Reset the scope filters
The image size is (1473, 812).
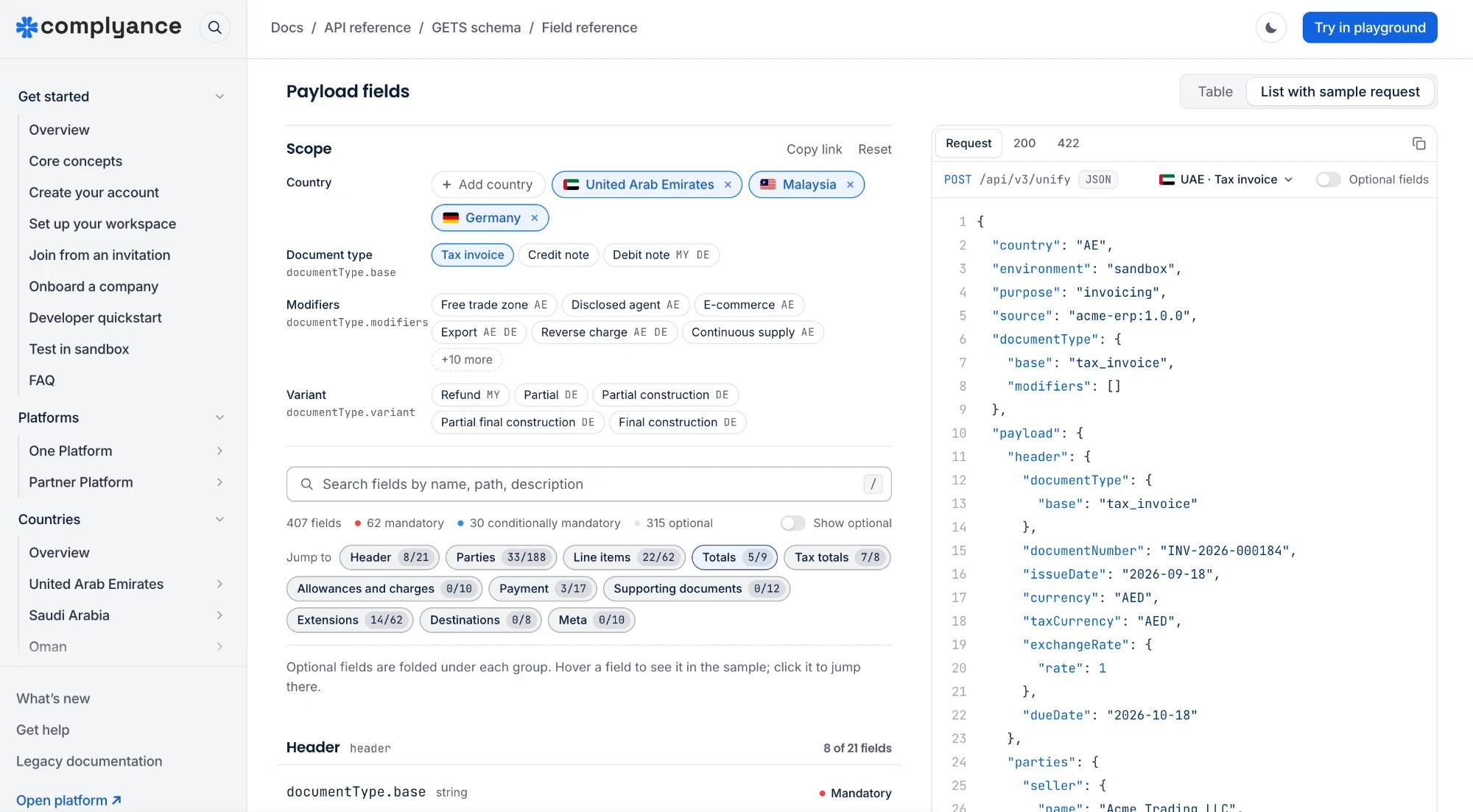[874, 149]
